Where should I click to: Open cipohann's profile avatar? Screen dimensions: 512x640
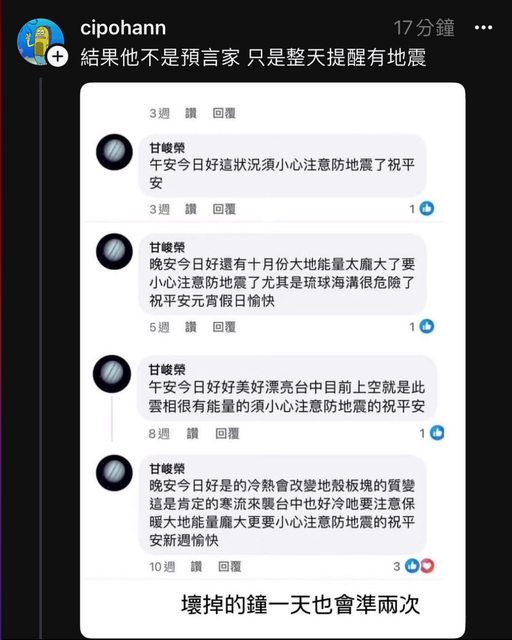(x=40, y=41)
